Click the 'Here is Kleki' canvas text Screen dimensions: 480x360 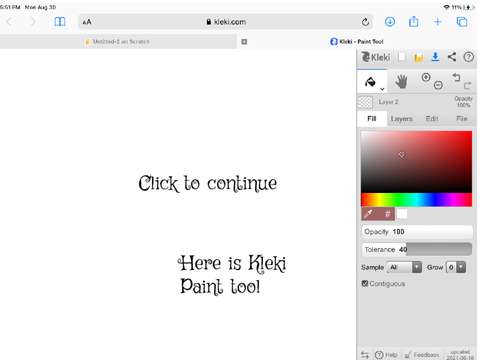pyautogui.click(x=232, y=263)
